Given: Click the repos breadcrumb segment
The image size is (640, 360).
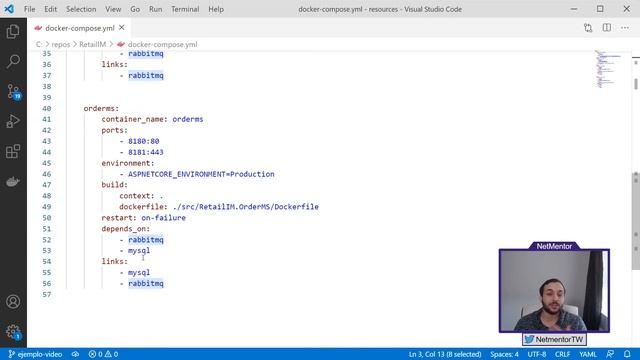Looking at the screenshot, I should pyautogui.click(x=61, y=44).
